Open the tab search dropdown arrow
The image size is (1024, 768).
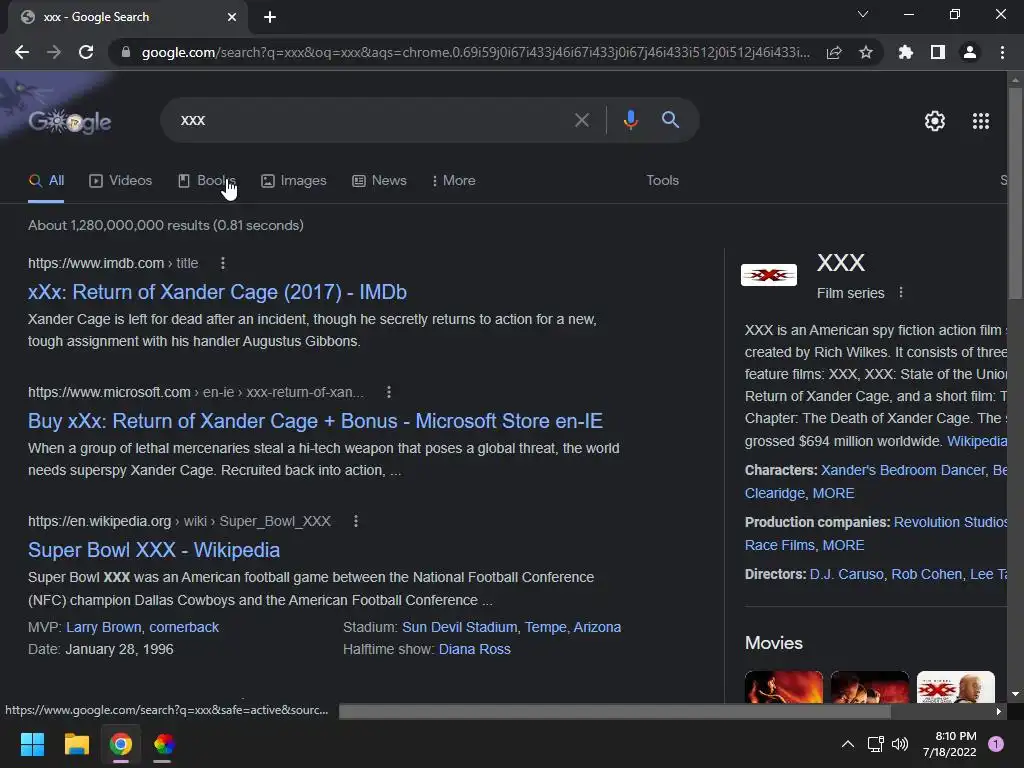(863, 14)
